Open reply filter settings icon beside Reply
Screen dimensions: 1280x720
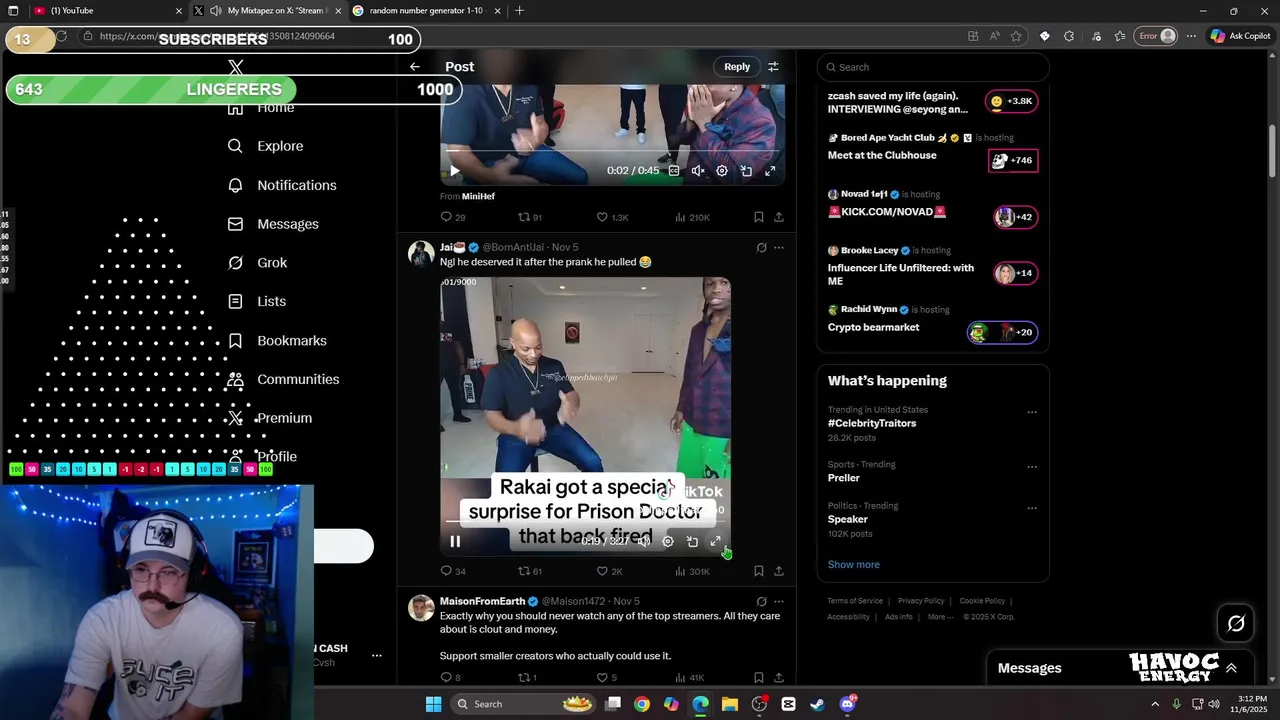coord(773,67)
